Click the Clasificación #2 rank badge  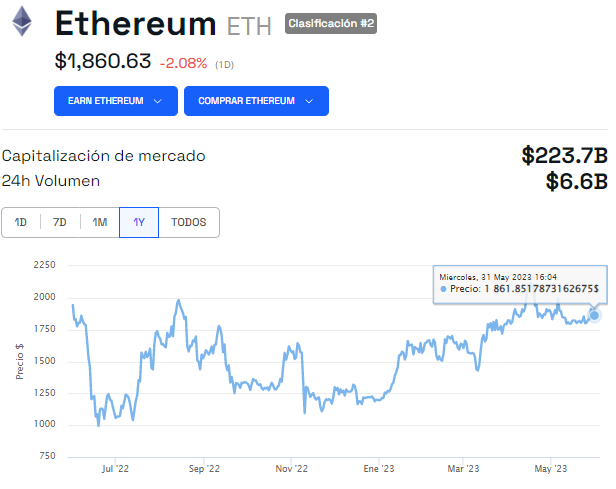pos(331,23)
